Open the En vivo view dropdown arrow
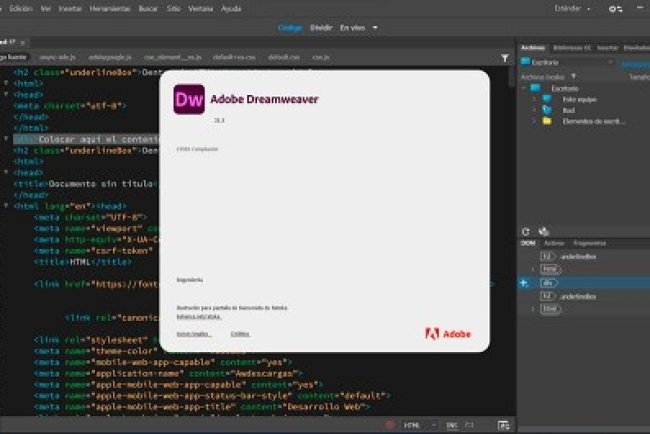The width and height of the screenshot is (650, 434). [375, 28]
